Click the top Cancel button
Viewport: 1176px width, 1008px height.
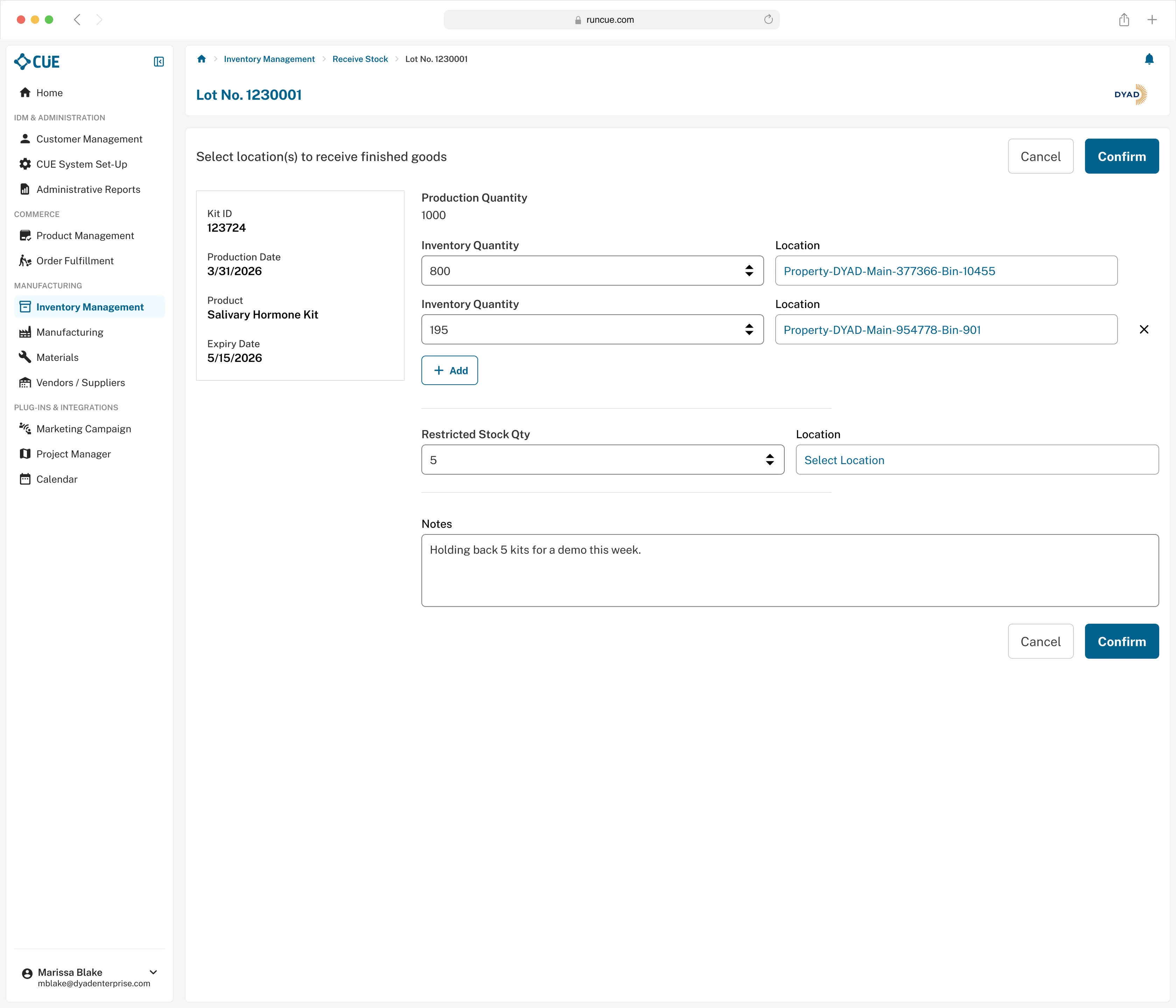coord(1040,157)
